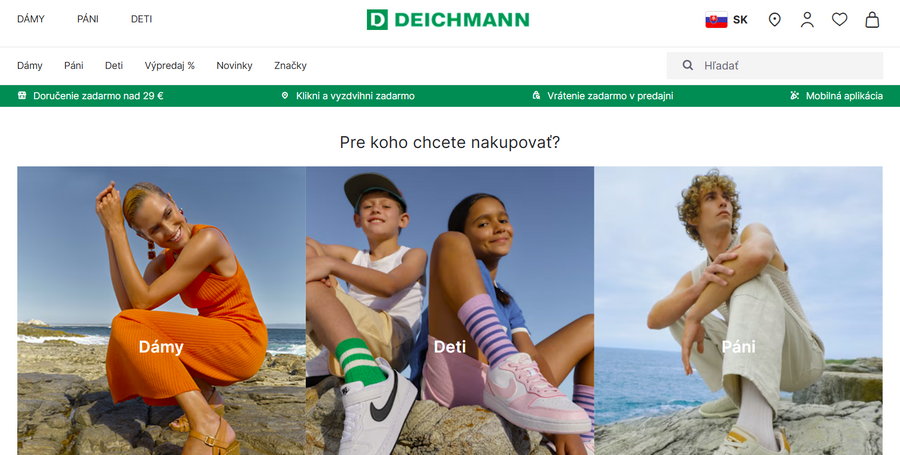Open the user account icon
The image size is (900, 455).
coord(807,20)
